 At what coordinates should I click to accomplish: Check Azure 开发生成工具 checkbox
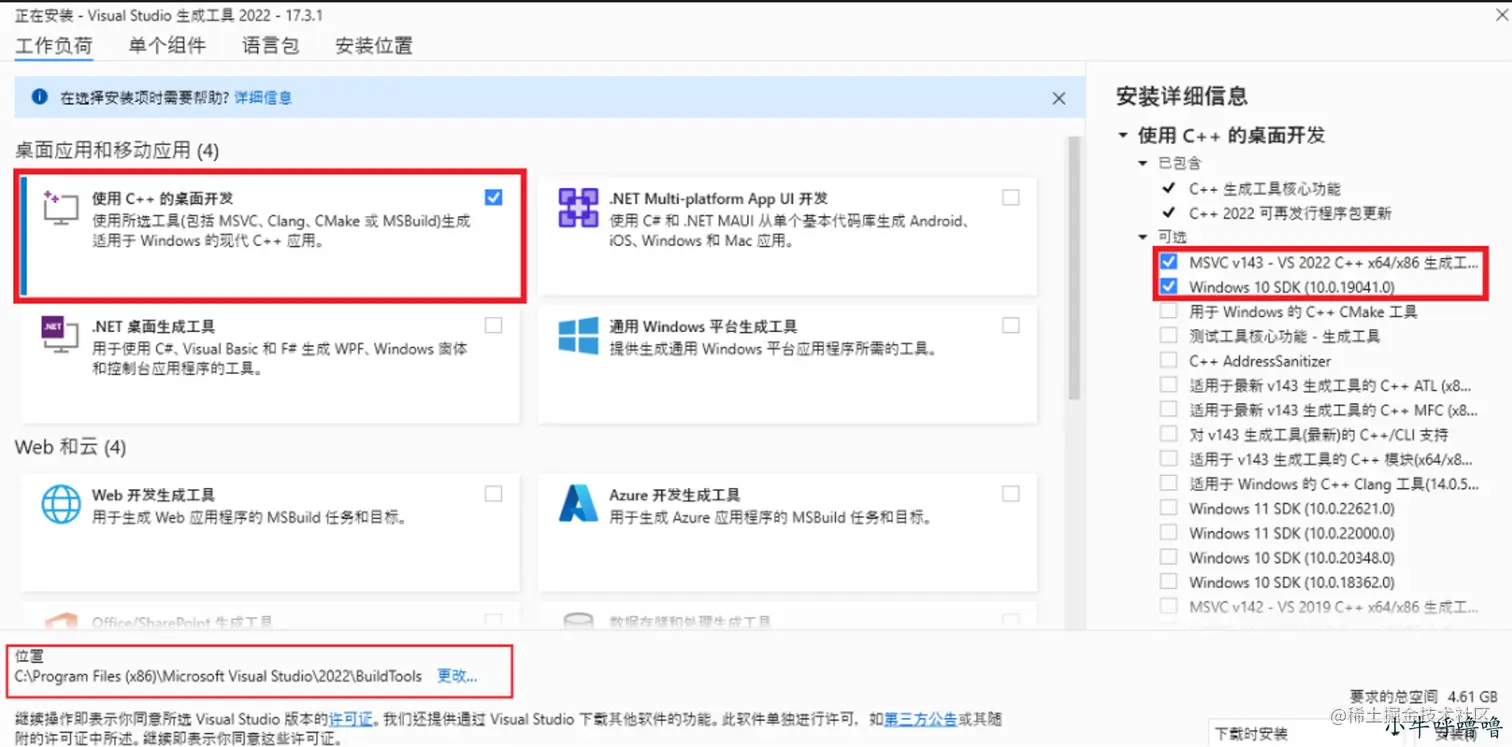click(1011, 493)
